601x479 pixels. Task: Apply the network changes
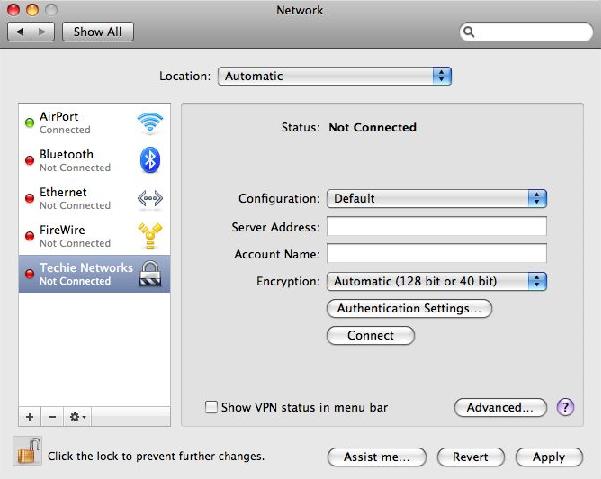(549, 457)
